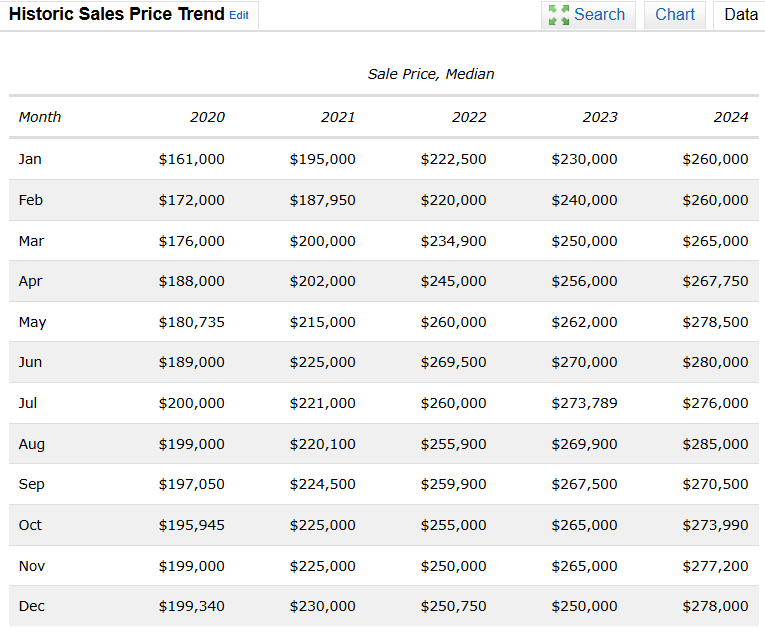The height and width of the screenshot is (634, 765).
Task: Click the Historic Sales Price Trend heading
Action: coord(117,14)
